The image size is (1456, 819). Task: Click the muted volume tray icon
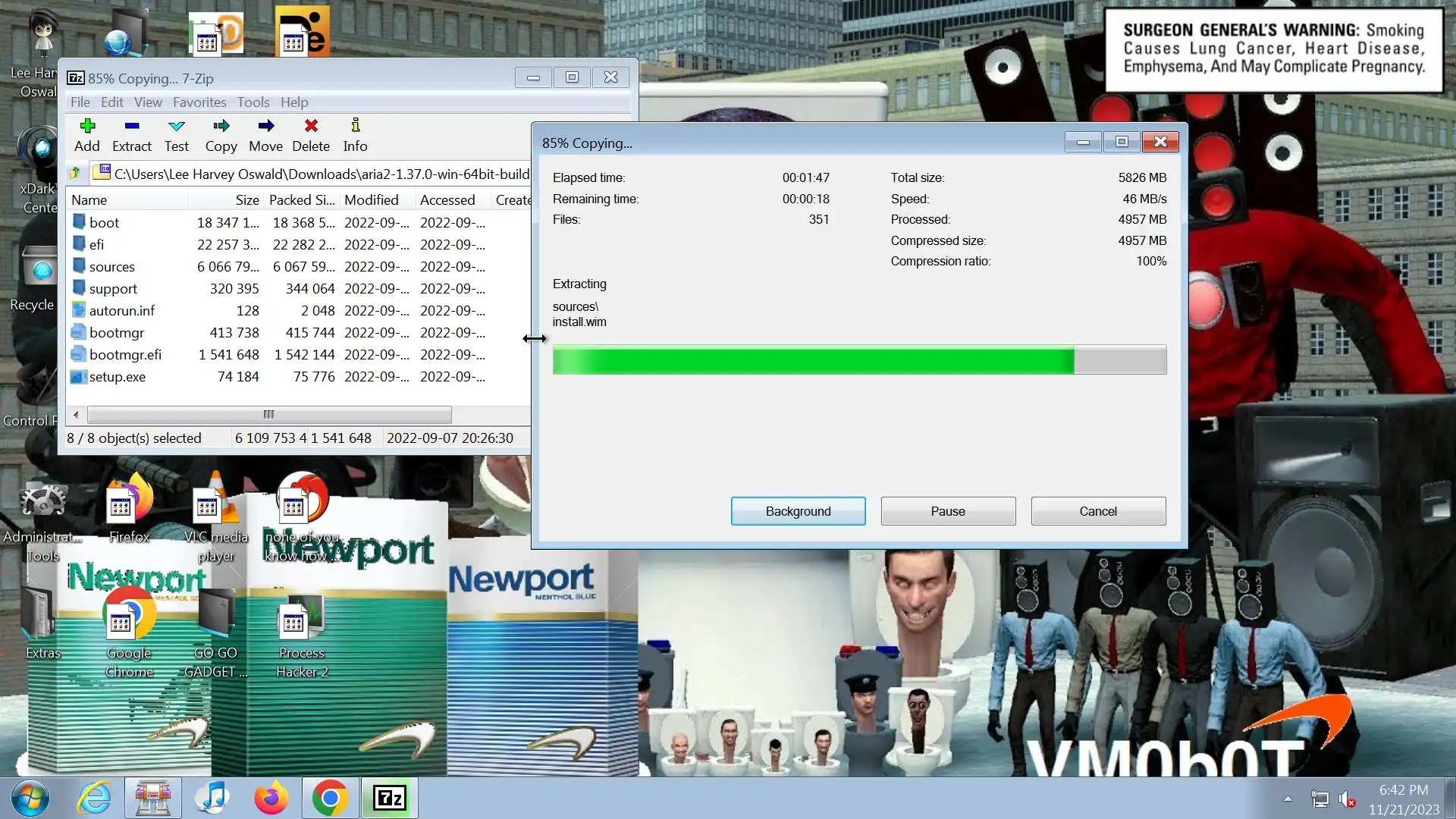click(x=1347, y=799)
